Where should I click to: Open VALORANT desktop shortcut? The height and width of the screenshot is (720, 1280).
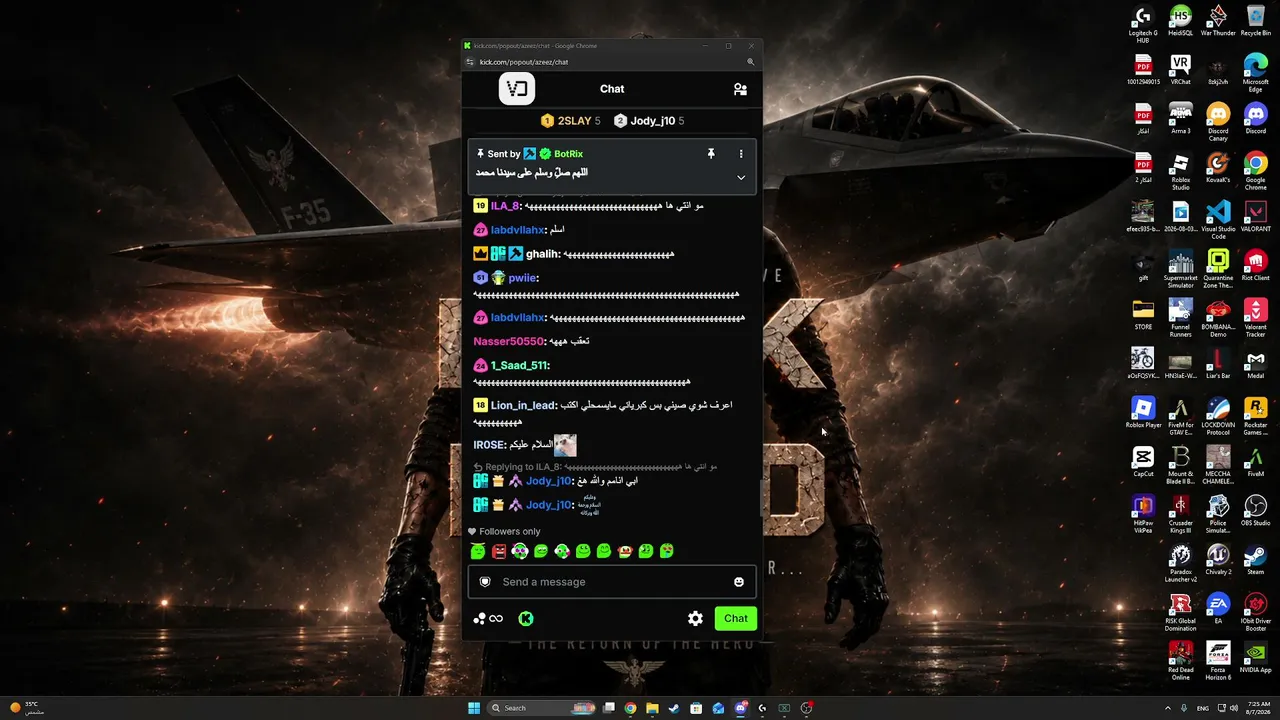1256,218
